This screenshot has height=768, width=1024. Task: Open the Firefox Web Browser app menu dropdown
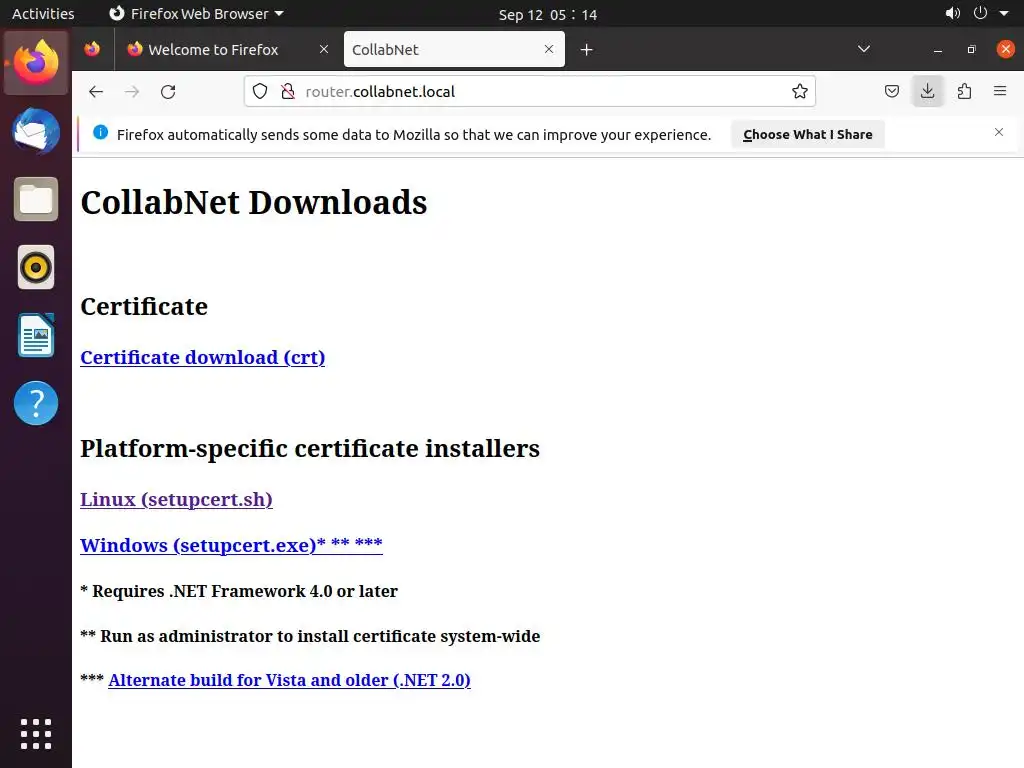coord(196,14)
